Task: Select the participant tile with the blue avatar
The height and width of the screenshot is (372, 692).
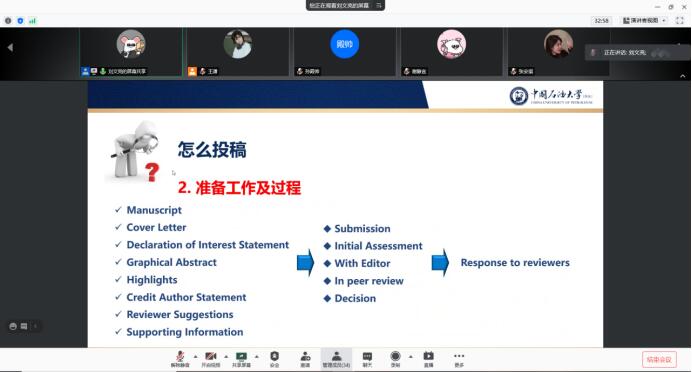Action: pos(344,52)
